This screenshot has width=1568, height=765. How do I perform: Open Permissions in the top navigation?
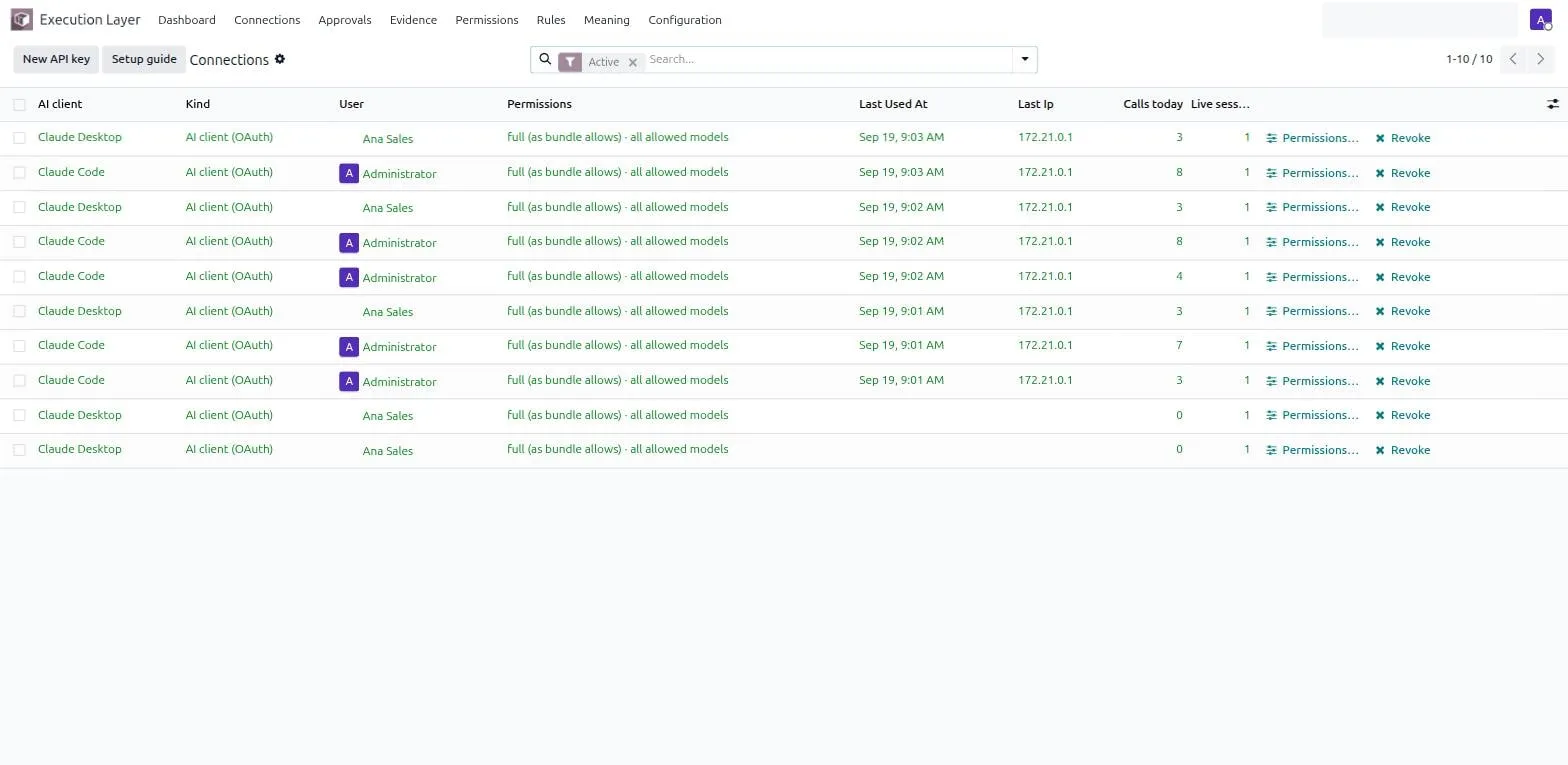click(x=487, y=20)
